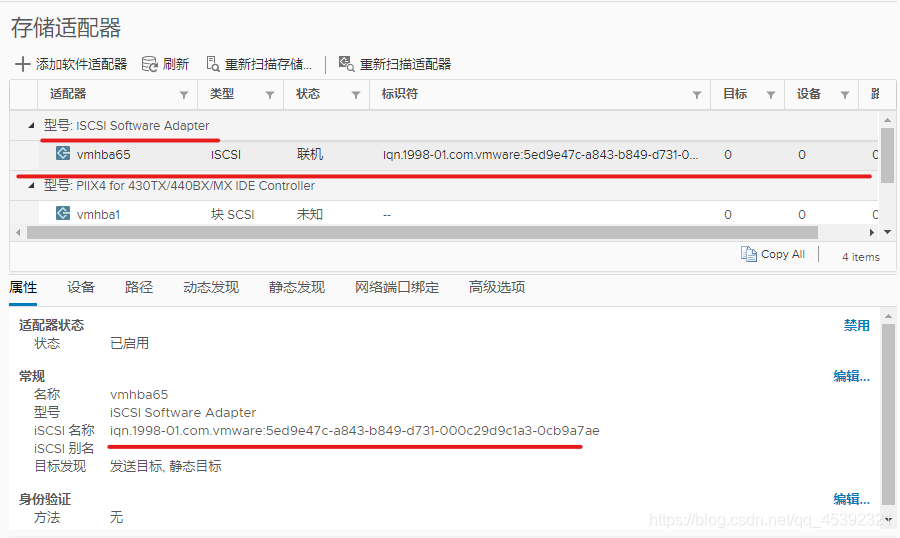Click the 重新扫描适配器 button label
The image size is (900, 538).
click(405, 64)
